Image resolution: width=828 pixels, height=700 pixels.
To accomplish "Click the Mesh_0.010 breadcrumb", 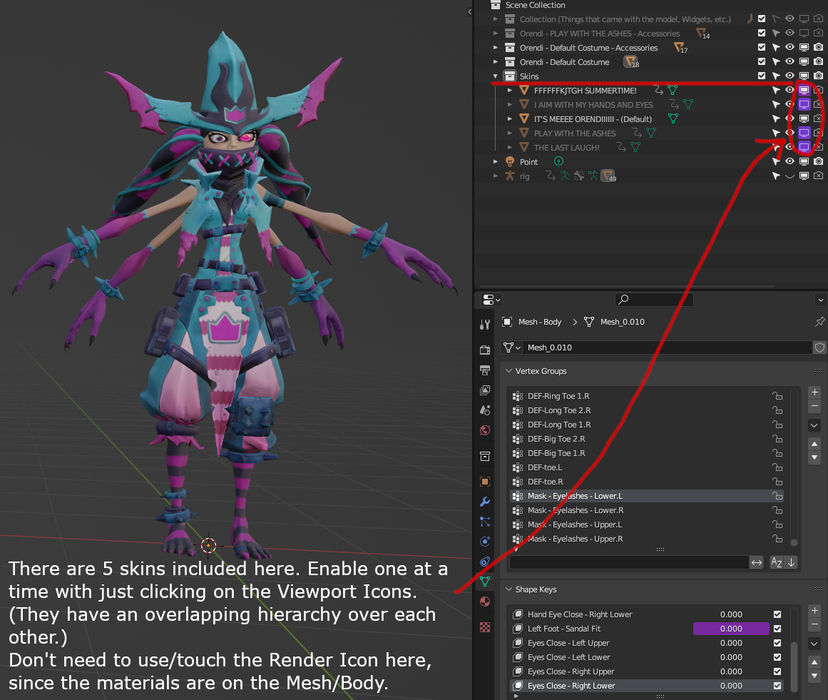I will (x=622, y=321).
